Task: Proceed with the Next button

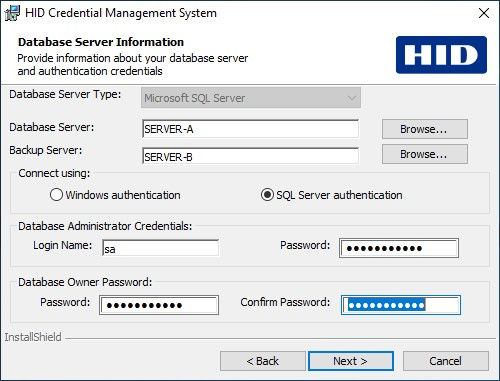Action: [x=351, y=361]
